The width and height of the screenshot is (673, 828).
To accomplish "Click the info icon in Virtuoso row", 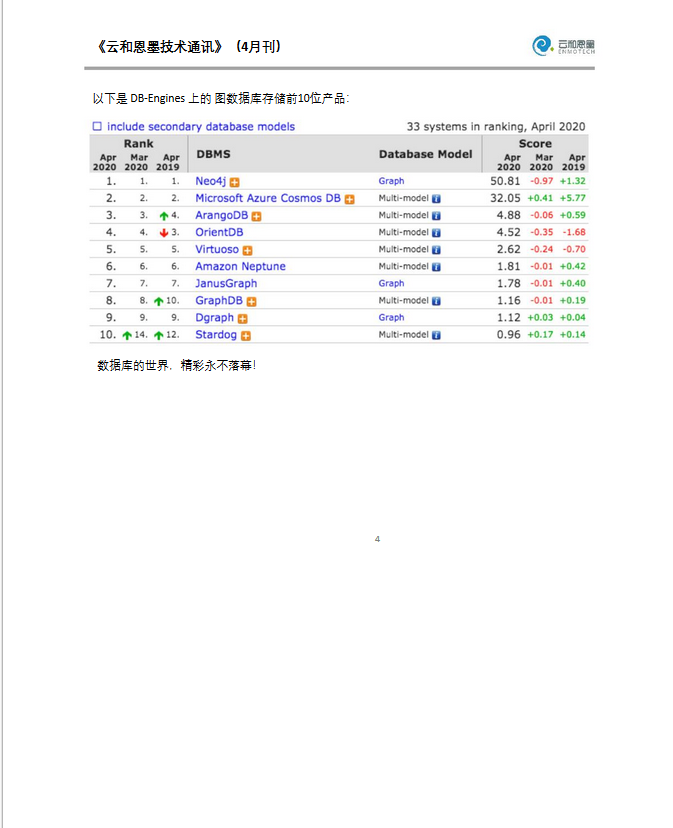I will point(436,250).
